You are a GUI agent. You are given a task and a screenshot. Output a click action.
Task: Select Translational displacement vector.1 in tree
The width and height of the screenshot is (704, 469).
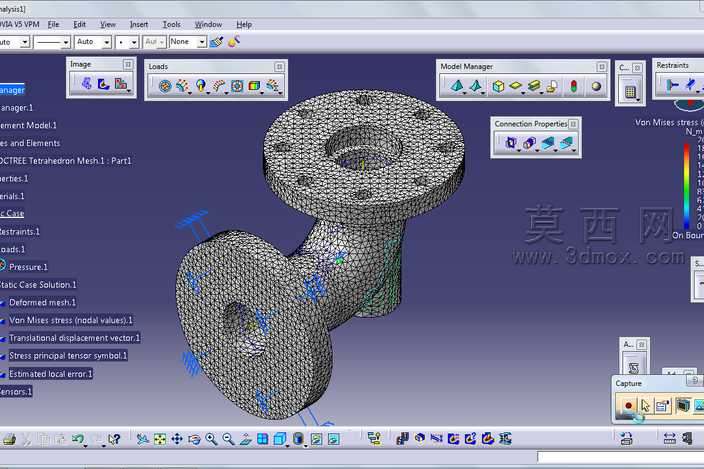tap(74, 338)
